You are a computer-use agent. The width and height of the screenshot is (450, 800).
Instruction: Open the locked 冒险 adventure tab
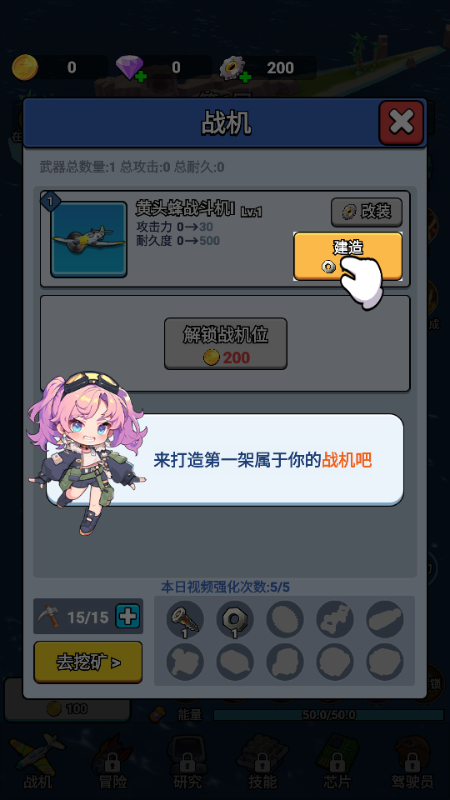pos(112,761)
